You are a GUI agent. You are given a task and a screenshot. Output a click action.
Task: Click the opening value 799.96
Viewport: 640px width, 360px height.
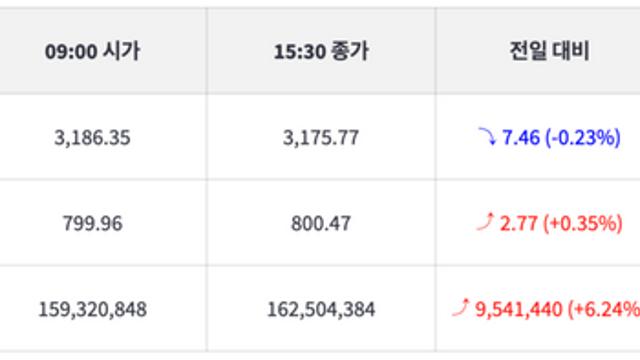coord(92,223)
